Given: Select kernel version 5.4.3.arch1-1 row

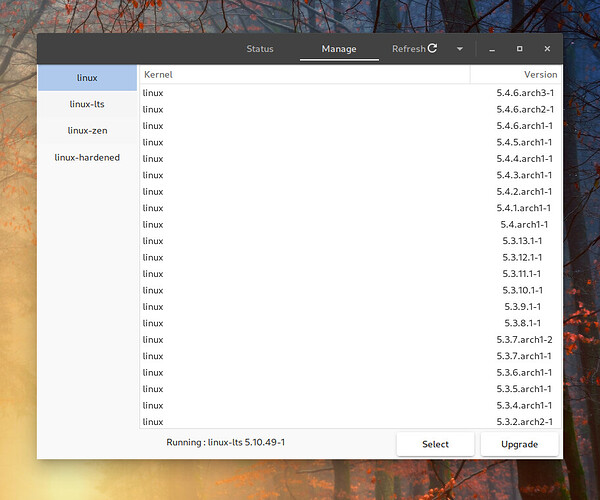Looking at the screenshot, I should (x=351, y=175).
